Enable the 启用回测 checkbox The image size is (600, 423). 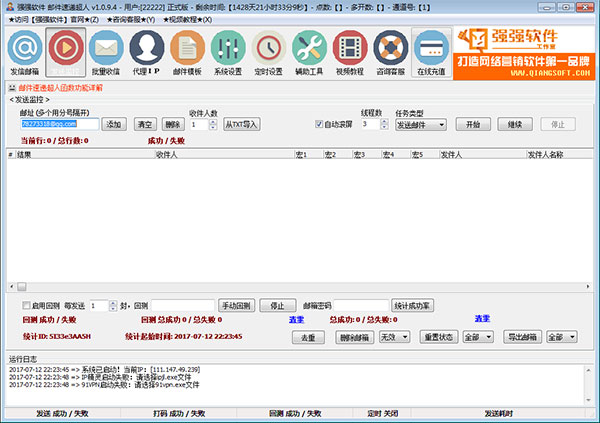(x=27, y=305)
